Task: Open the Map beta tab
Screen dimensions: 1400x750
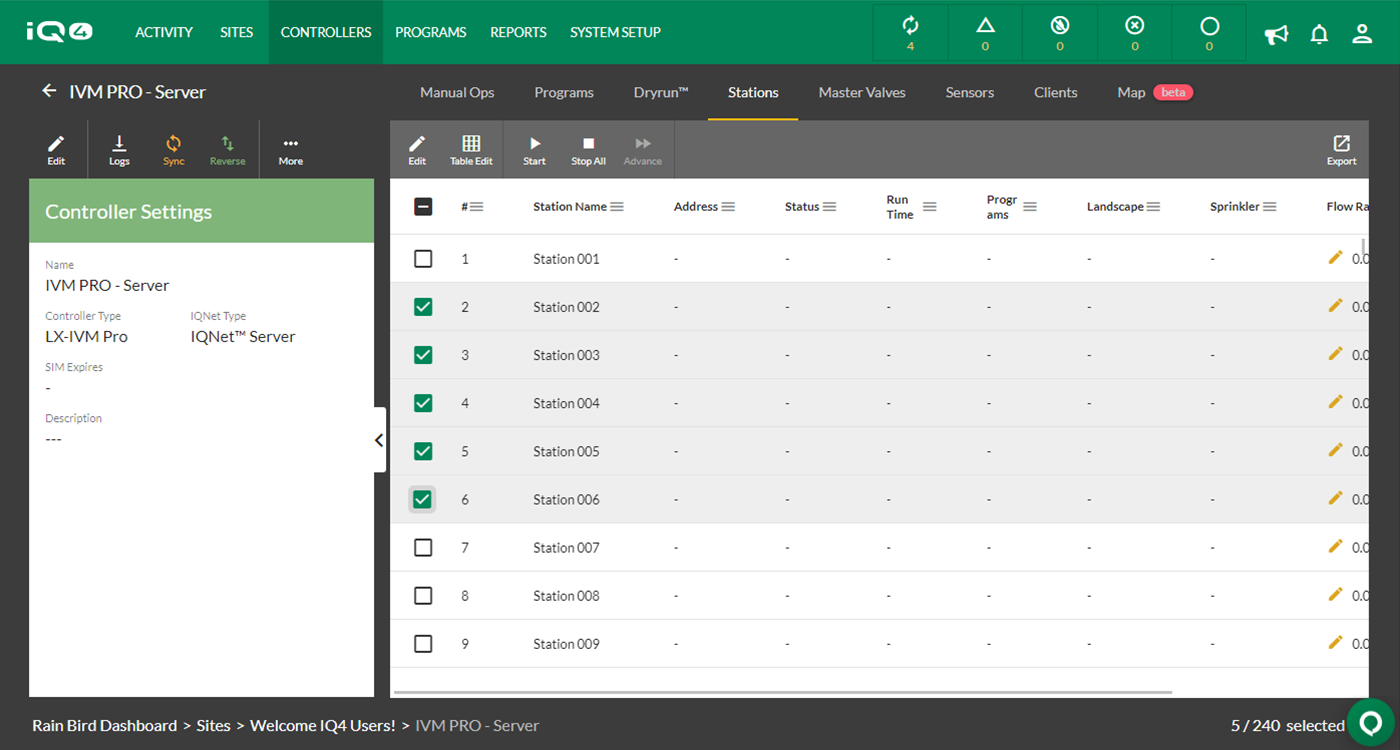Action: coord(1155,92)
